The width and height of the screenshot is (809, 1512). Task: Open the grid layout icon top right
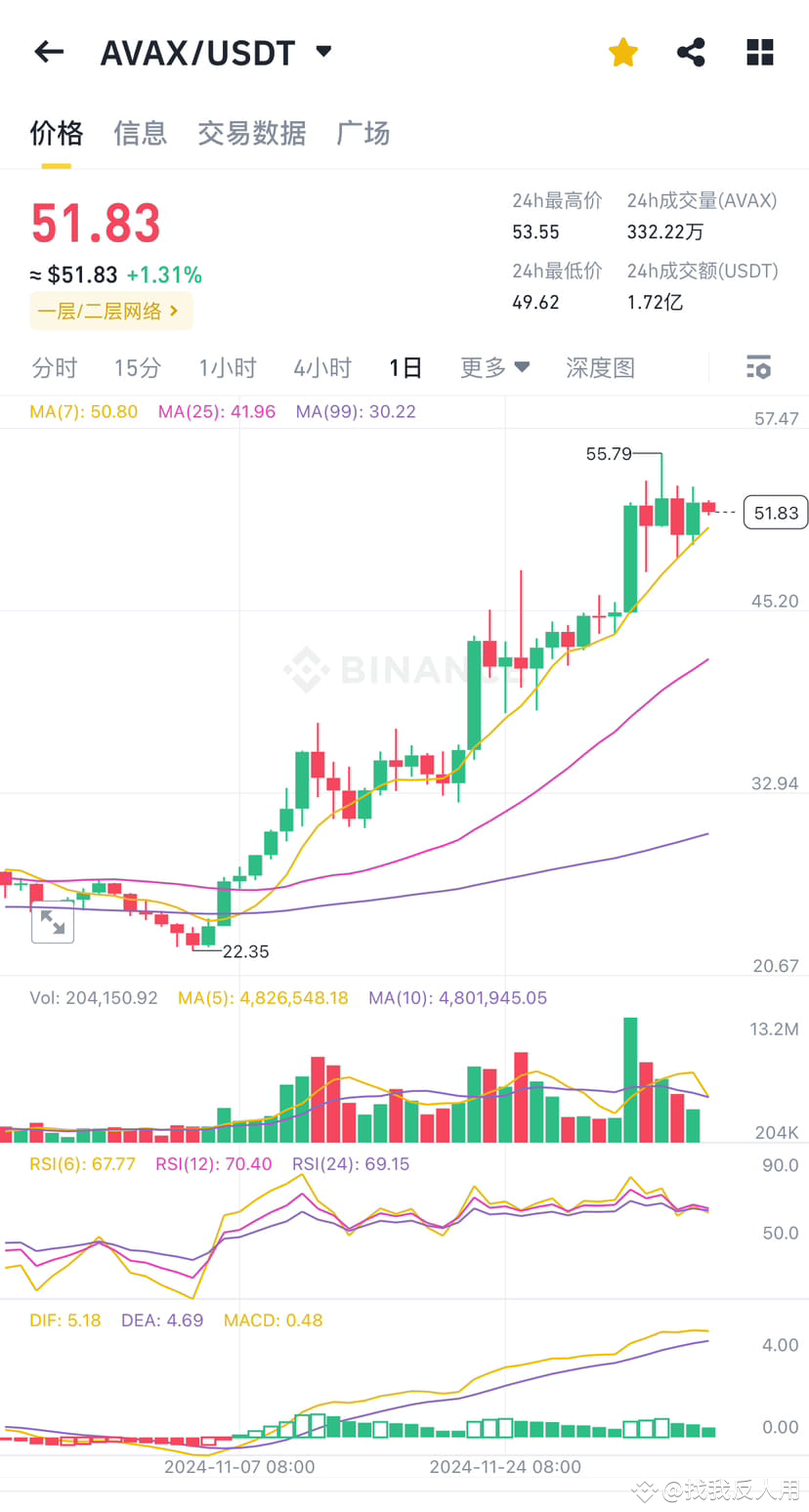coord(759,52)
